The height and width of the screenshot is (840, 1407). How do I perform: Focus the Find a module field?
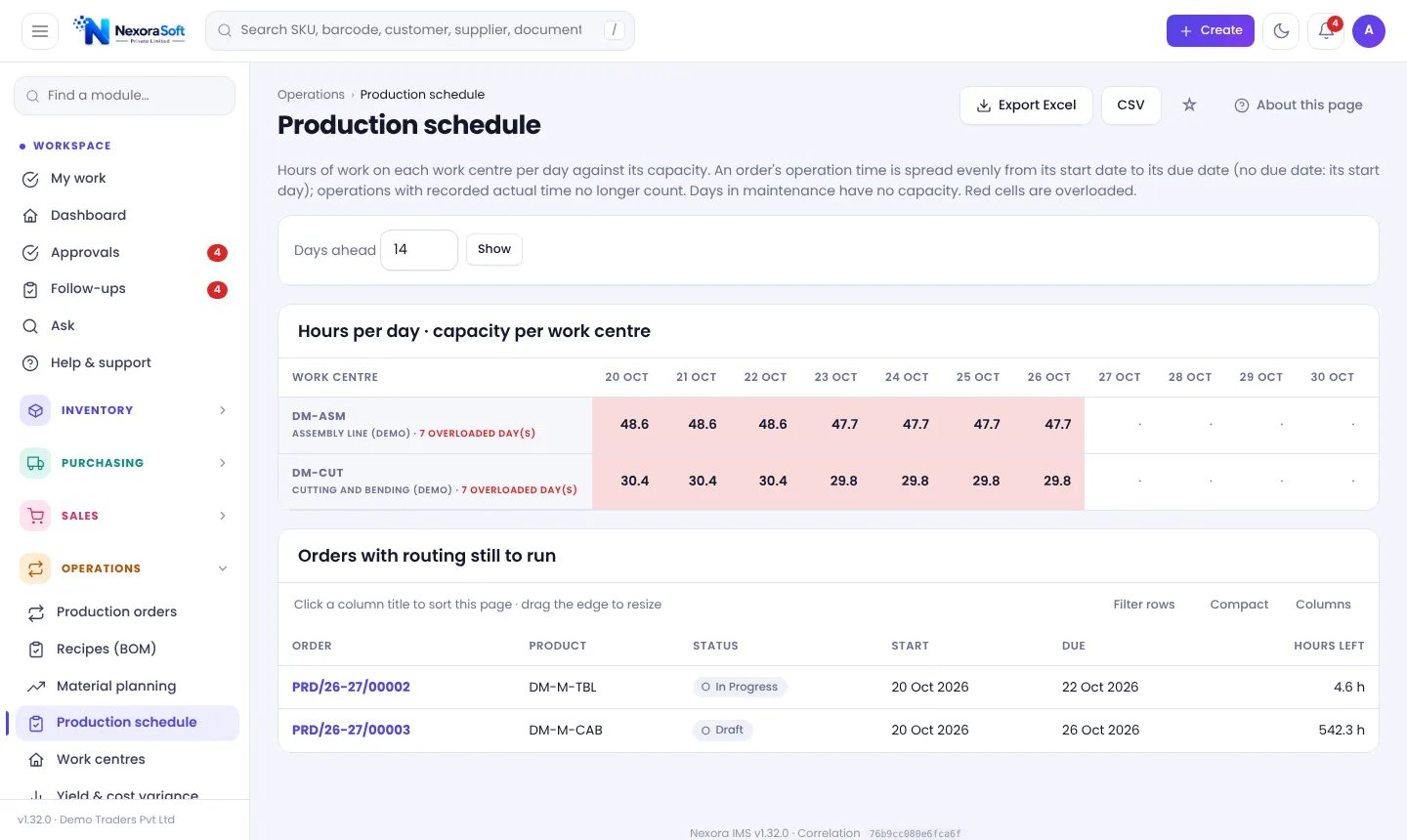(x=124, y=96)
